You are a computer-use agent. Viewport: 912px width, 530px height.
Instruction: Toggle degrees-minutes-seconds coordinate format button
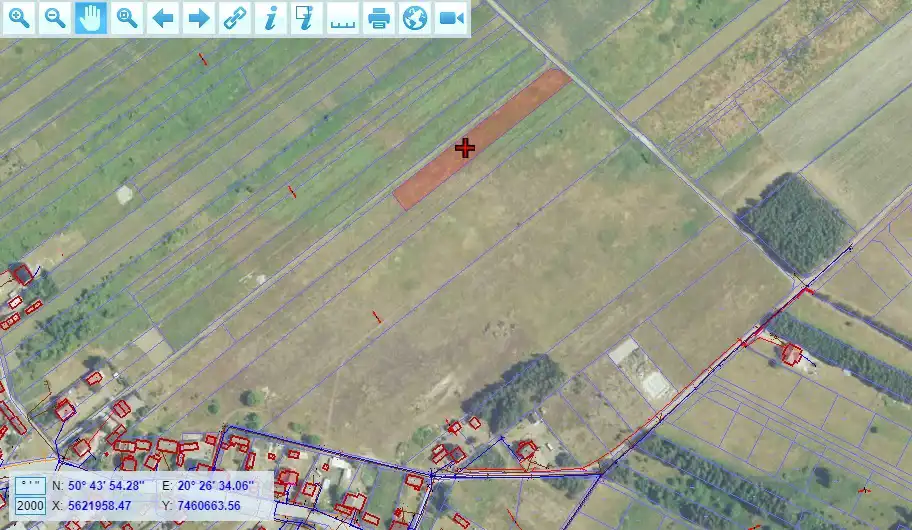click(30, 486)
